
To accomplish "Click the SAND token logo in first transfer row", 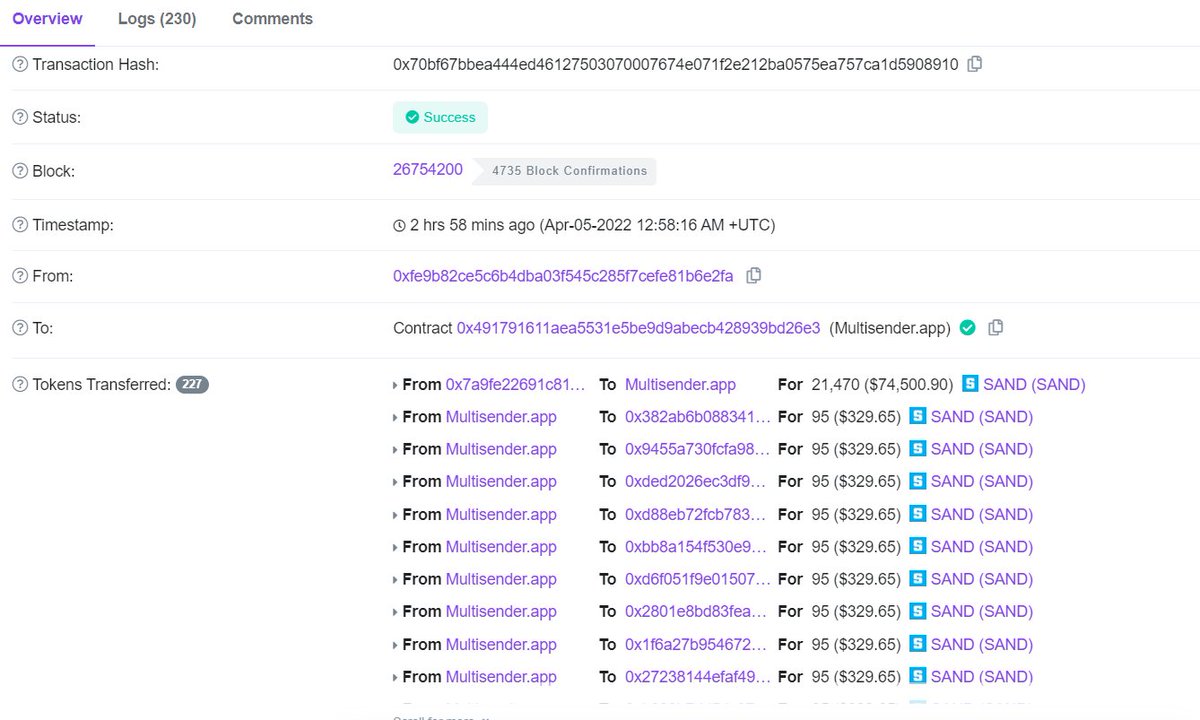I will coord(968,383).
